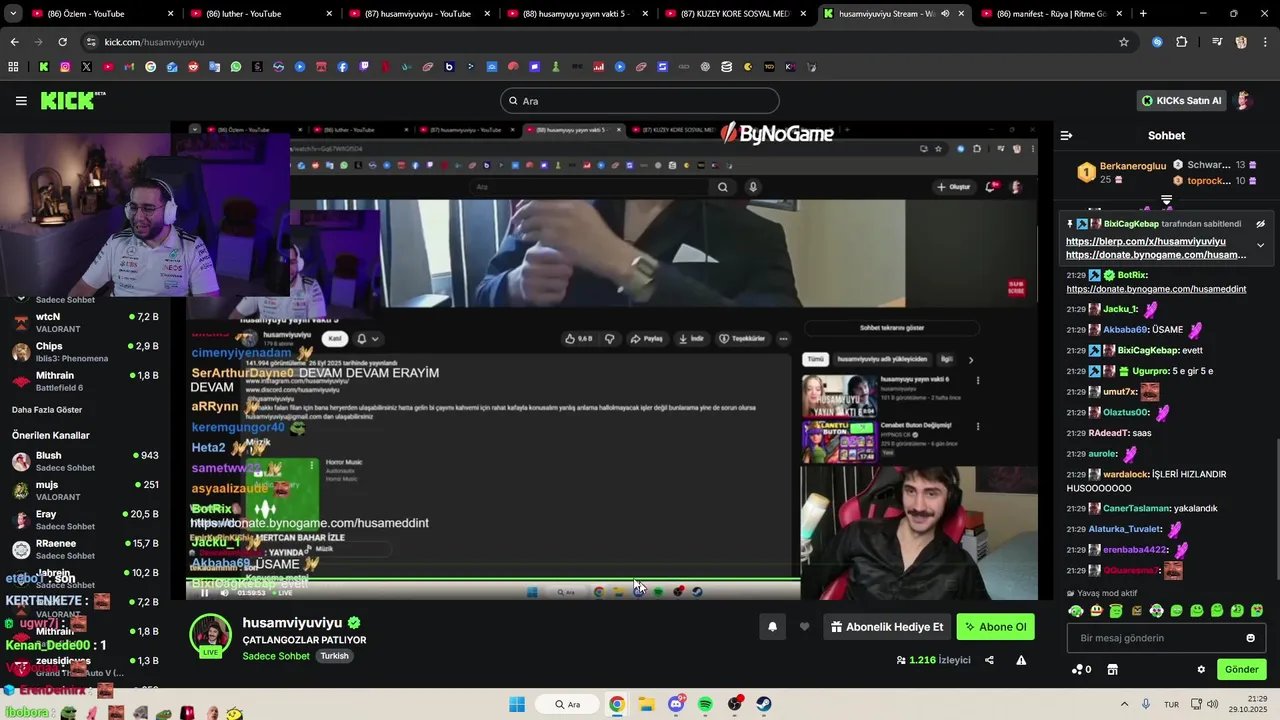Toggle the follow heart for husamviyuviyu
The width and height of the screenshot is (1280, 720).
[804, 627]
